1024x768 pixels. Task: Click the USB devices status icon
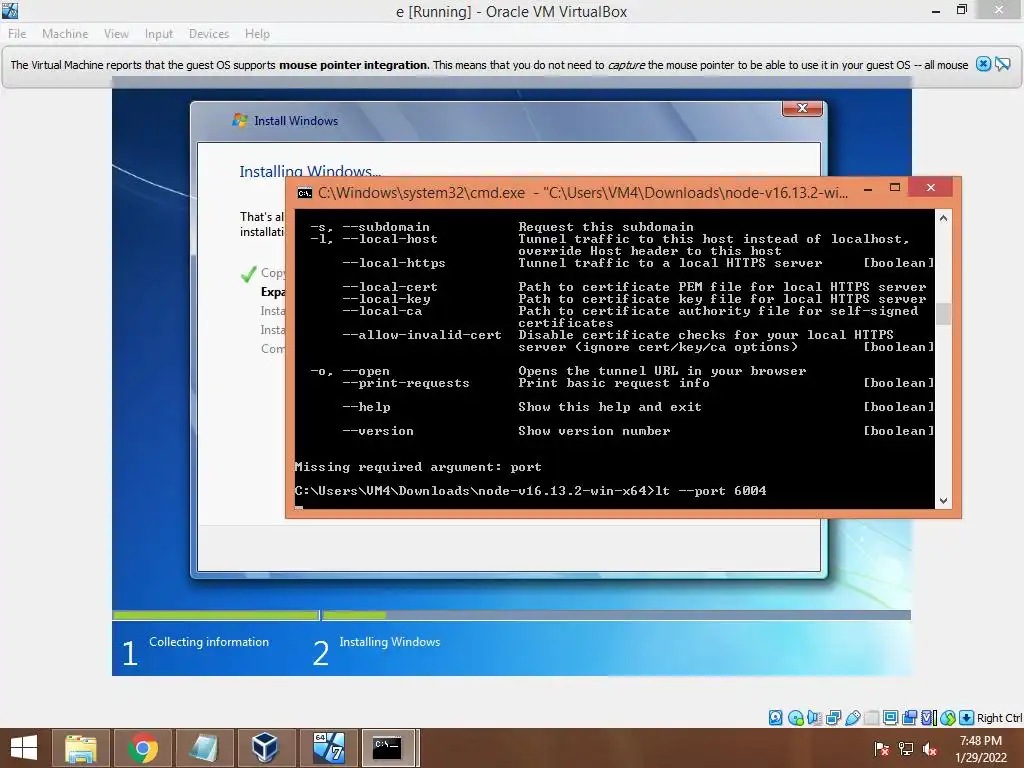pyautogui.click(x=853, y=718)
